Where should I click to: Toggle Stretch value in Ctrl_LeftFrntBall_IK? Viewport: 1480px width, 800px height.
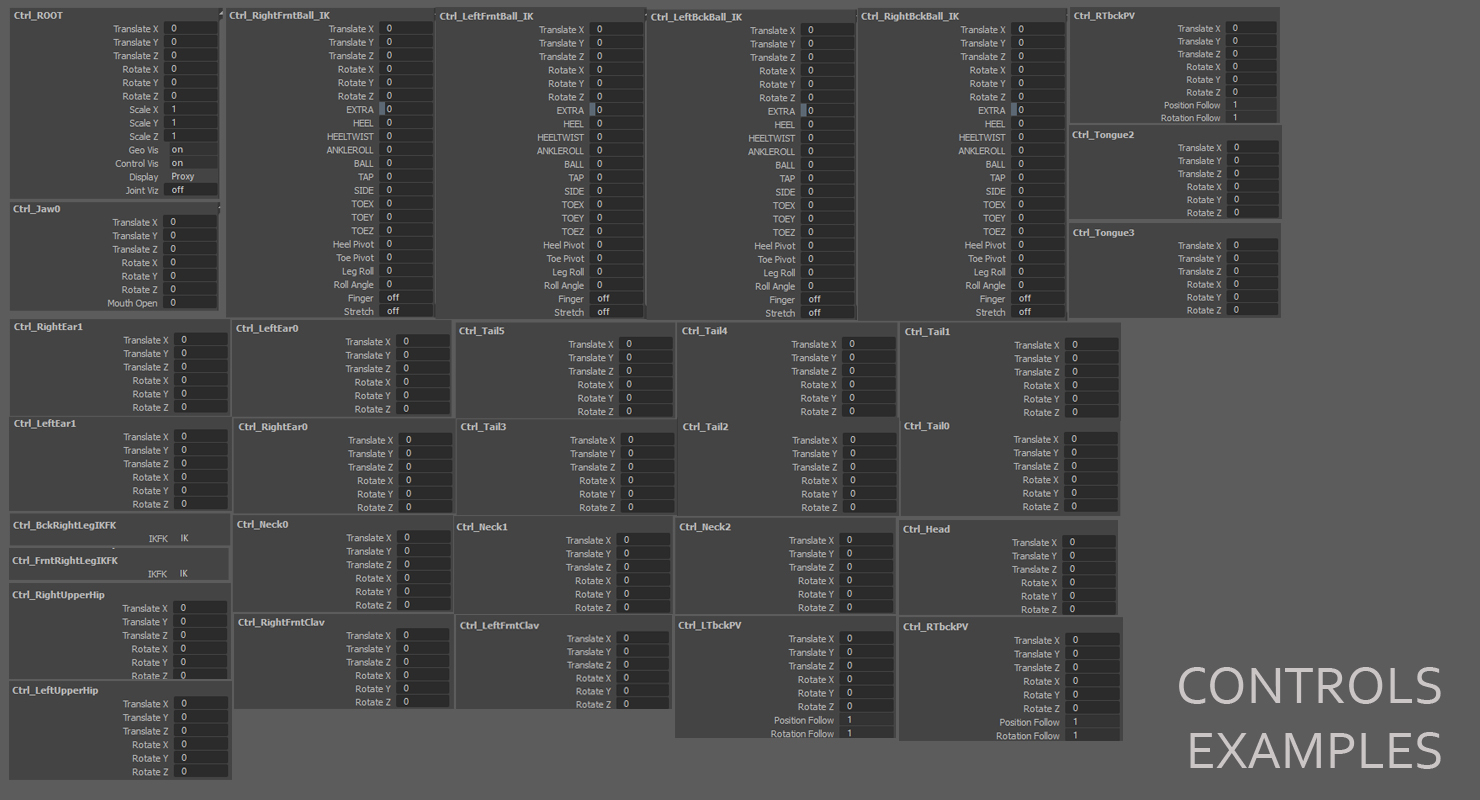pos(618,312)
